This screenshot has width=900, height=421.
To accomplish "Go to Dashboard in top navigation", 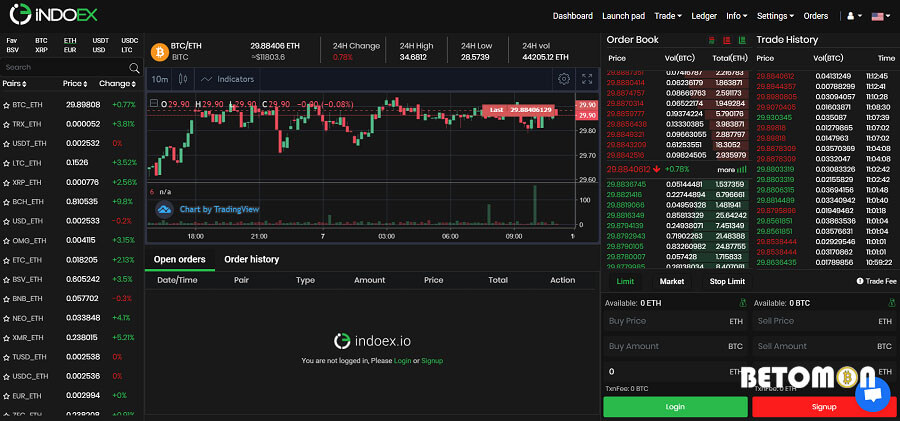I will pyautogui.click(x=573, y=16).
